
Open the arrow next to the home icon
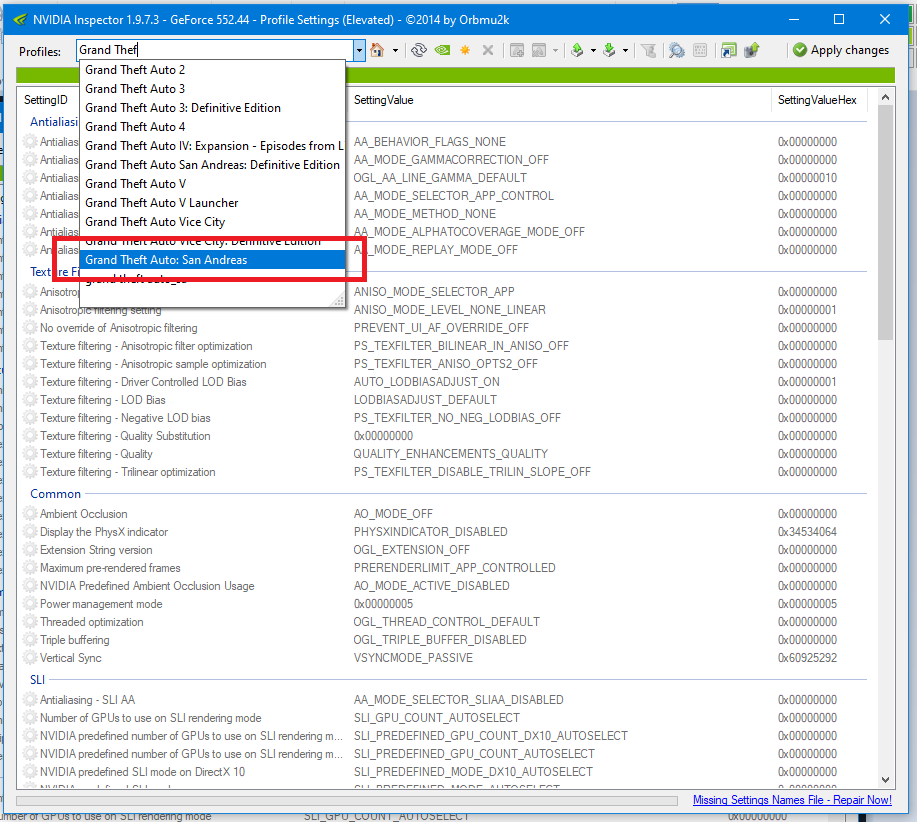[x=395, y=51]
